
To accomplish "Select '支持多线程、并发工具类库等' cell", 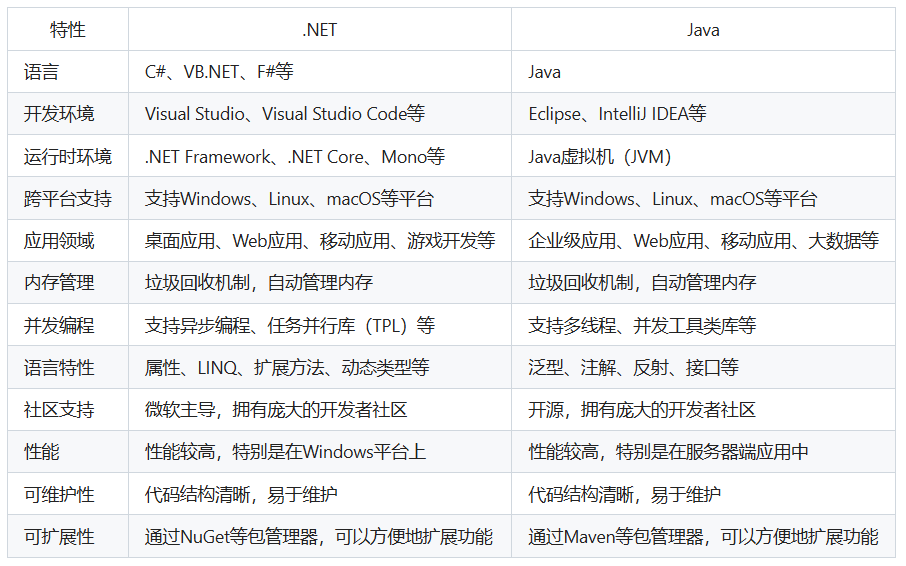I will pos(703,325).
